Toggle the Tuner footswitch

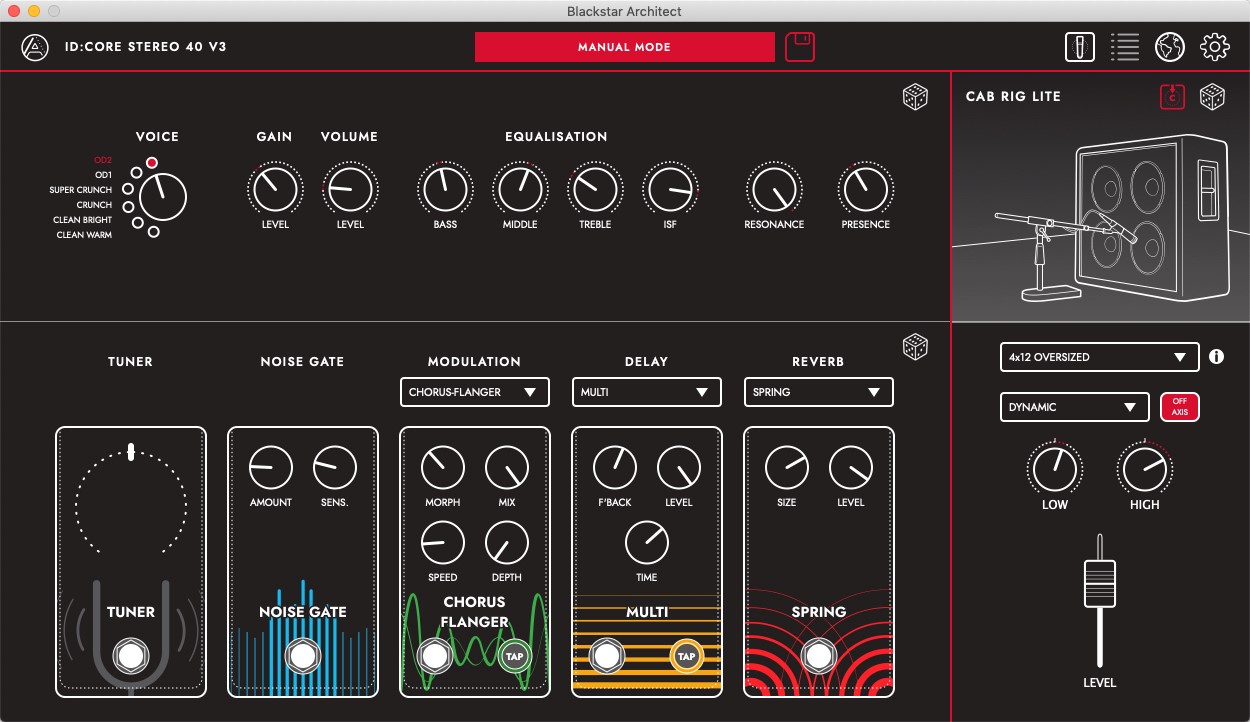click(131, 657)
